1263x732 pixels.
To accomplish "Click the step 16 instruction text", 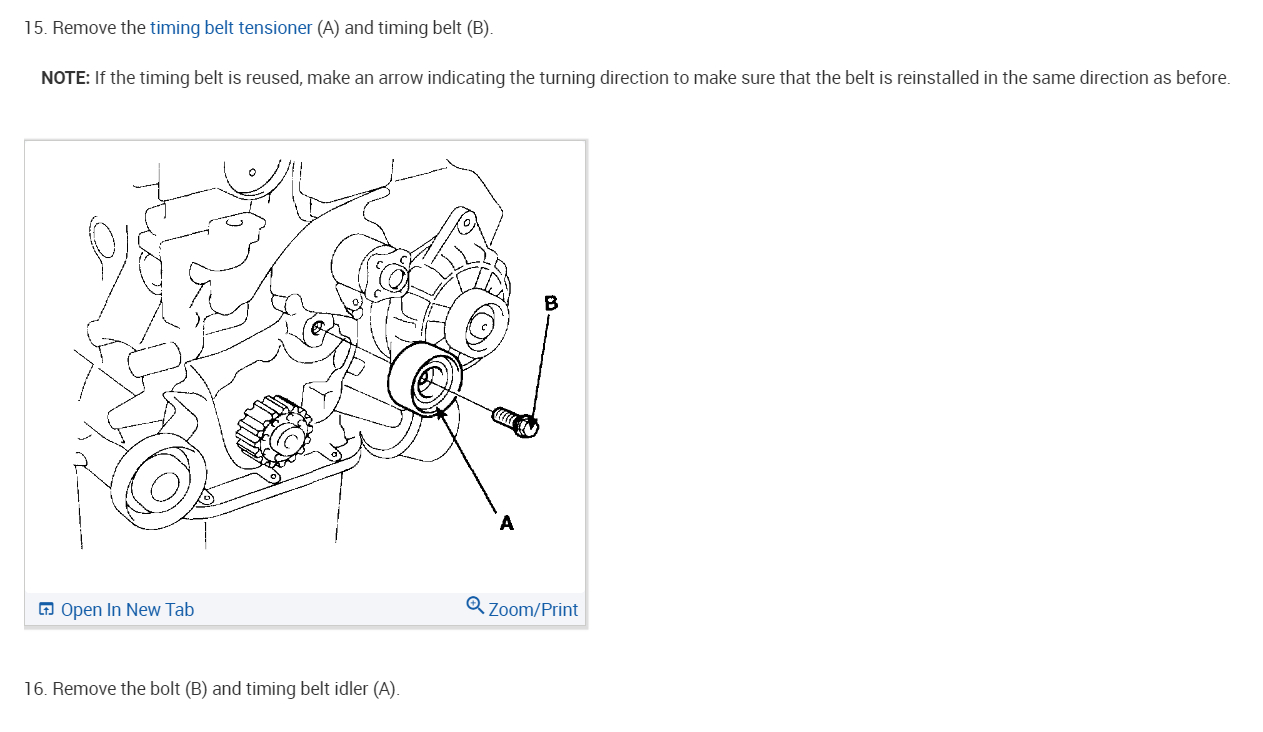I will [211, 689].
